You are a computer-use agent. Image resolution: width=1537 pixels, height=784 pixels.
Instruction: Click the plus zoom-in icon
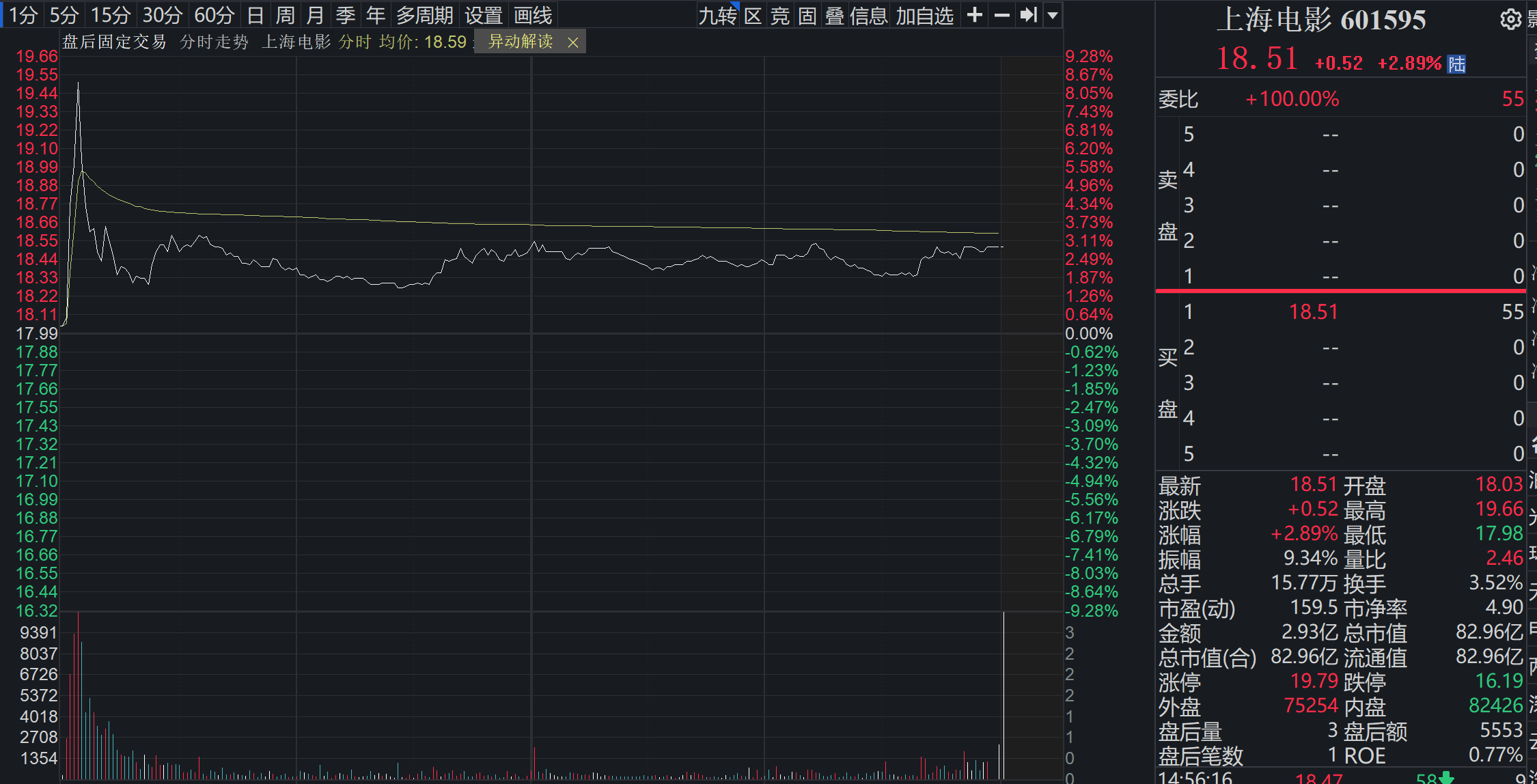[x=975, y=15]
